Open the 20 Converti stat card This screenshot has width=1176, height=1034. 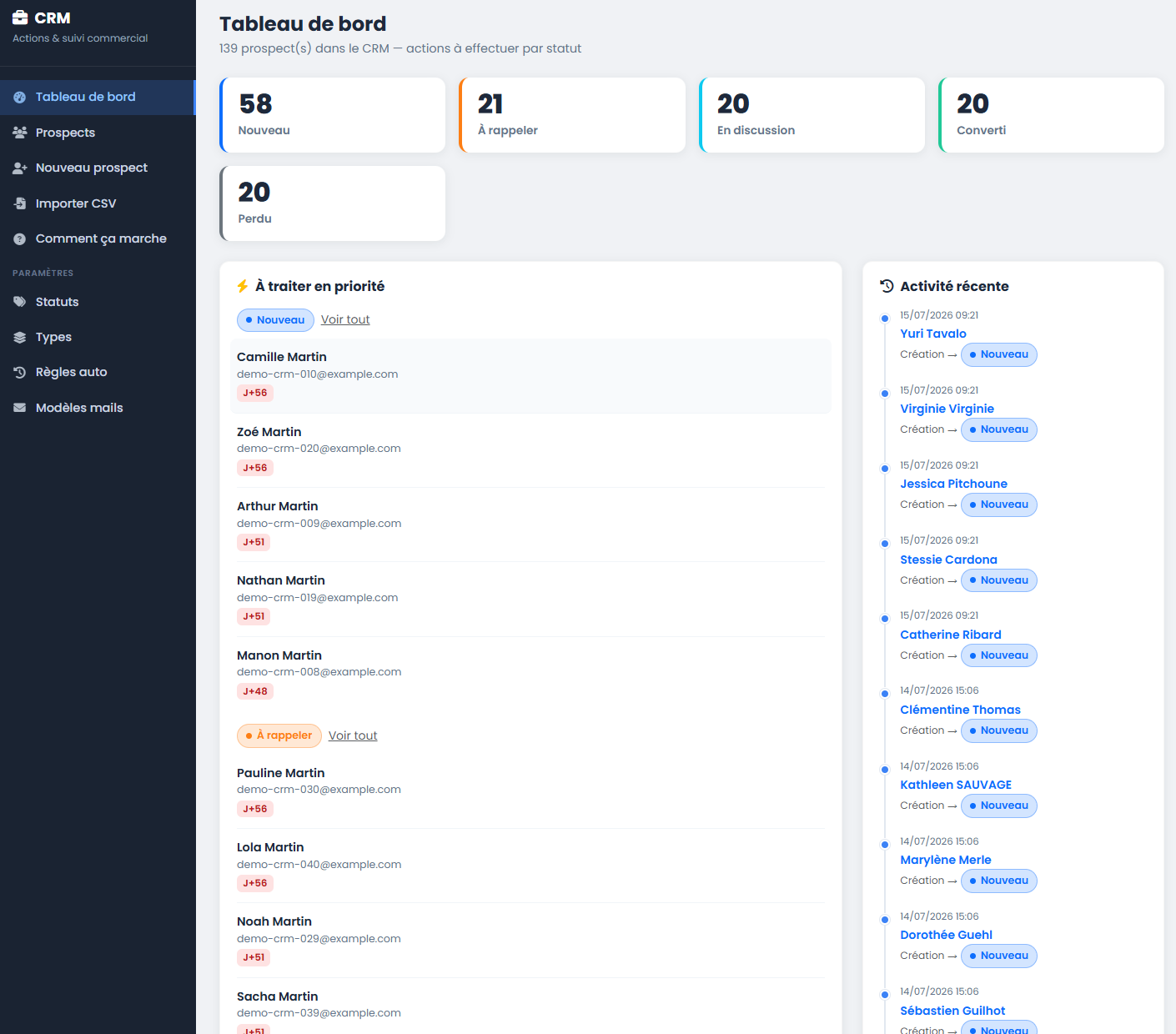pos(1052,115)
